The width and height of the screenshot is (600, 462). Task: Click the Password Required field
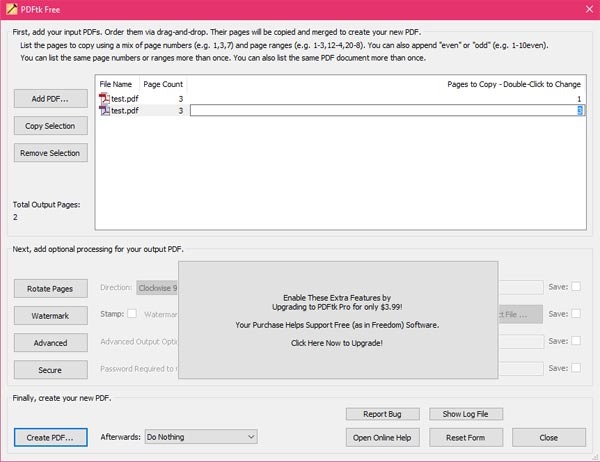click(x=521, y=369)
